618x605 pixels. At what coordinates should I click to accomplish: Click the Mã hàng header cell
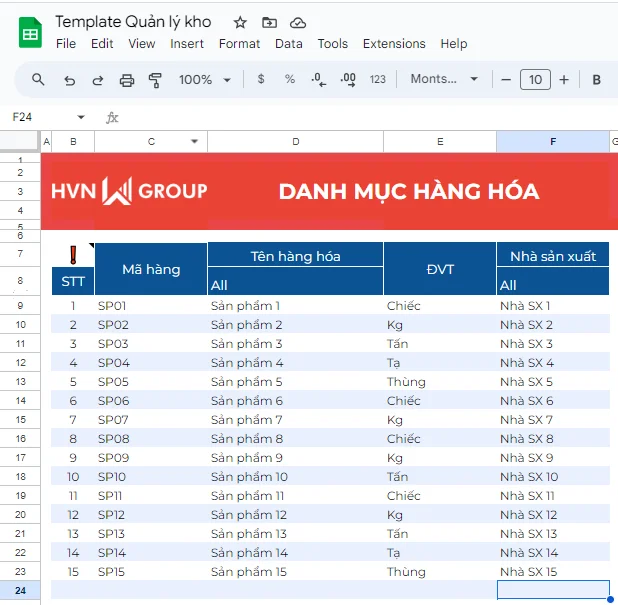point(151,270)
